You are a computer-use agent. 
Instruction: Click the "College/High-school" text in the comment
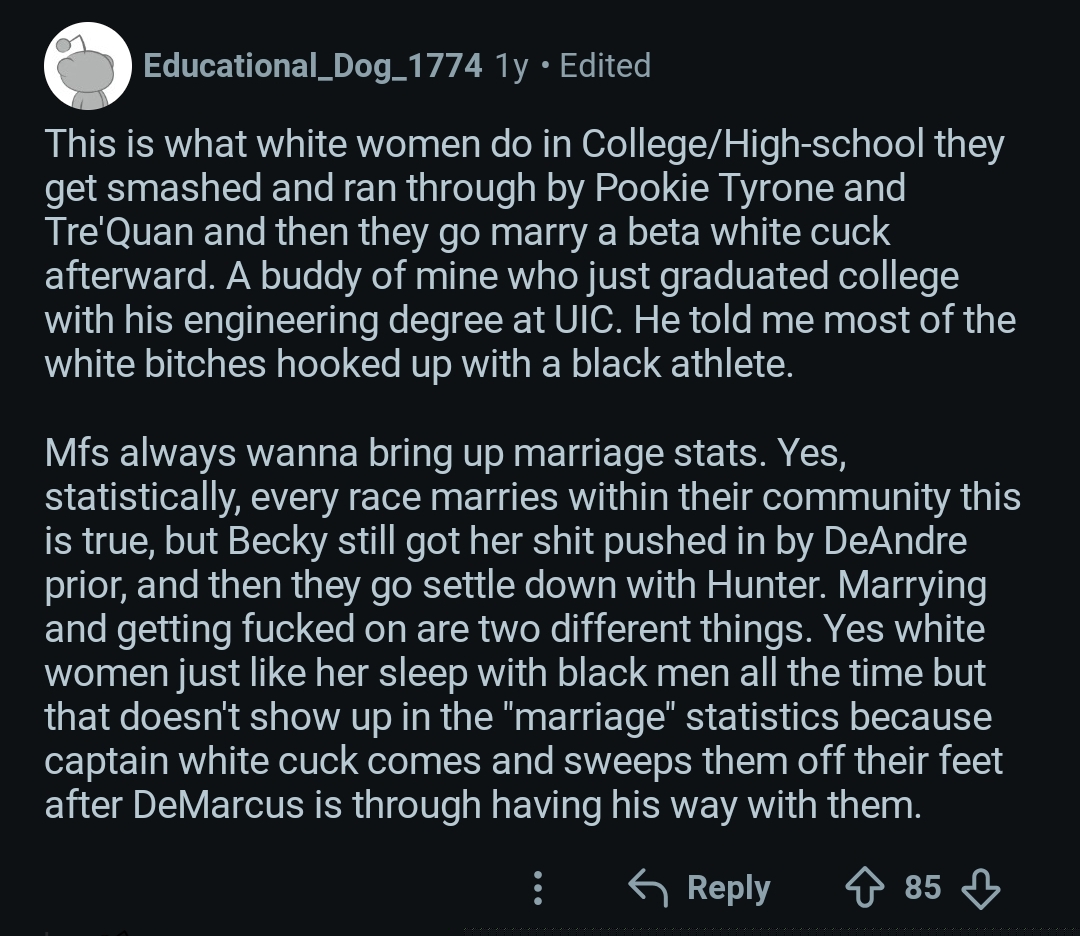click(x=753, y=144)
